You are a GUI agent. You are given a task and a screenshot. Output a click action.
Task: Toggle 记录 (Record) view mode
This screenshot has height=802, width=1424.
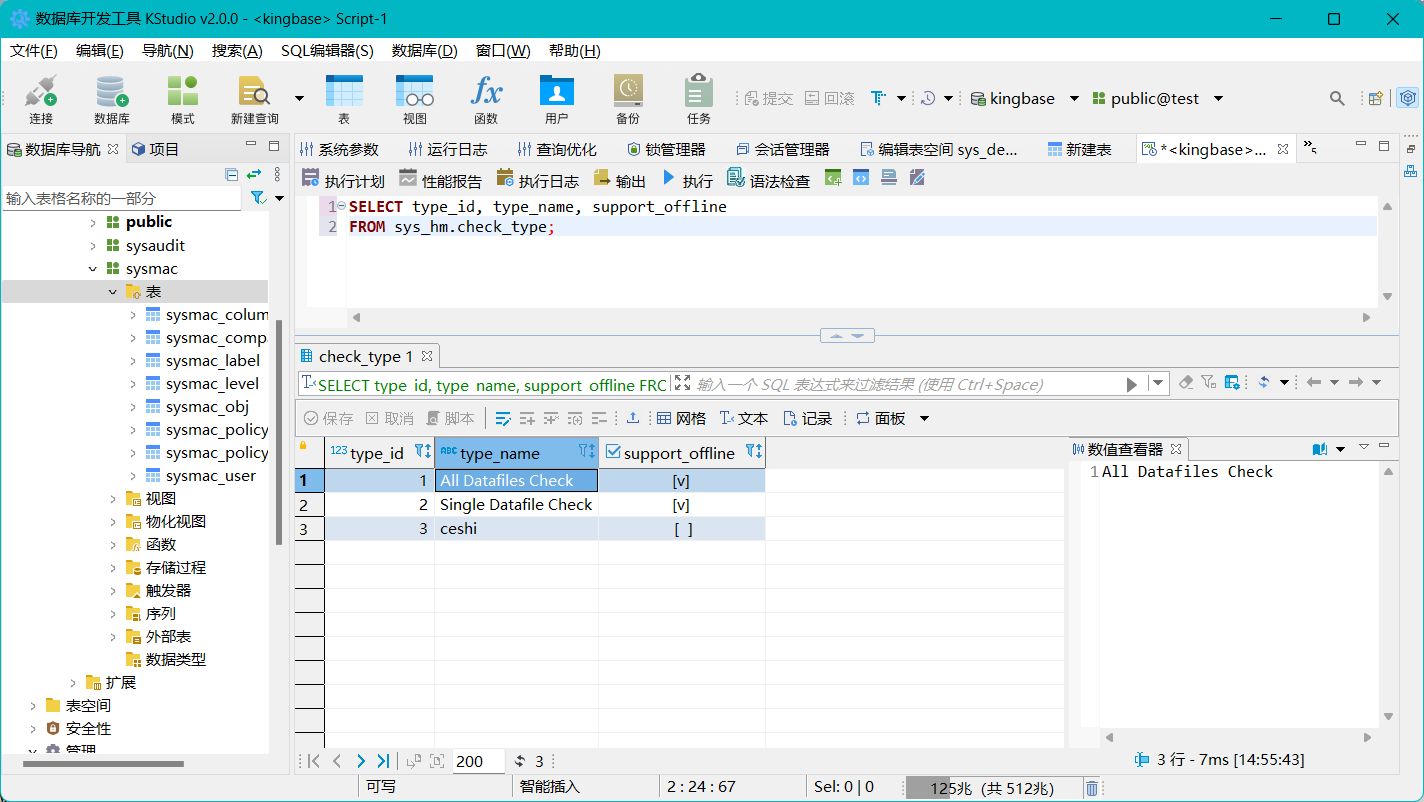point(808,418)
